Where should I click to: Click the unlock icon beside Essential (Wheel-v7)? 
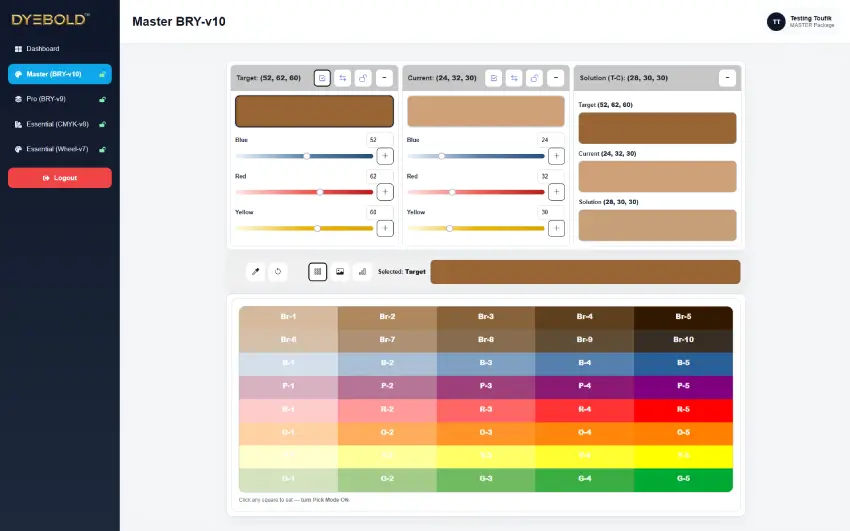[102, 149]
